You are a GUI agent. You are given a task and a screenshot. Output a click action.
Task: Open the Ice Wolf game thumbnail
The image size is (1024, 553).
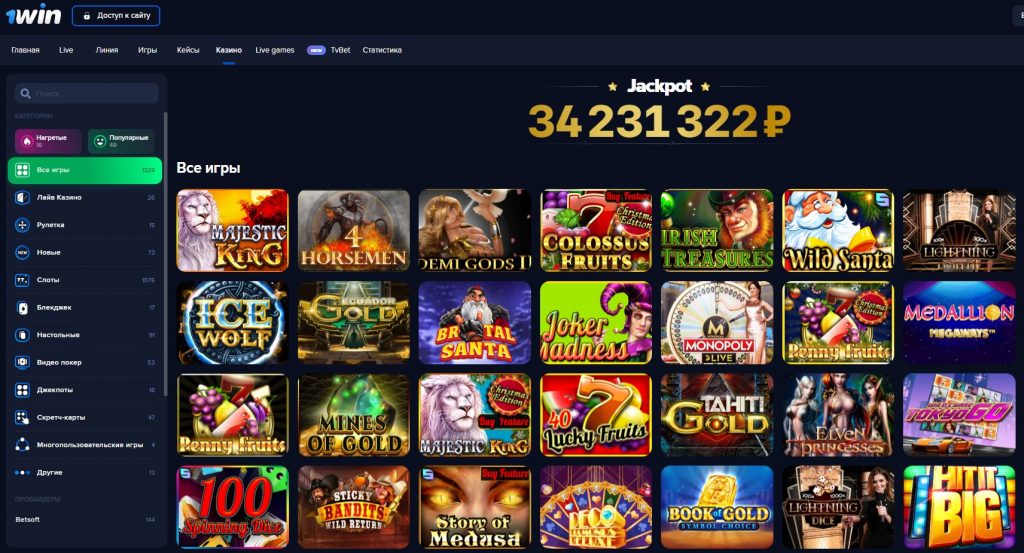pyautogui.click(x=232, y=323)
